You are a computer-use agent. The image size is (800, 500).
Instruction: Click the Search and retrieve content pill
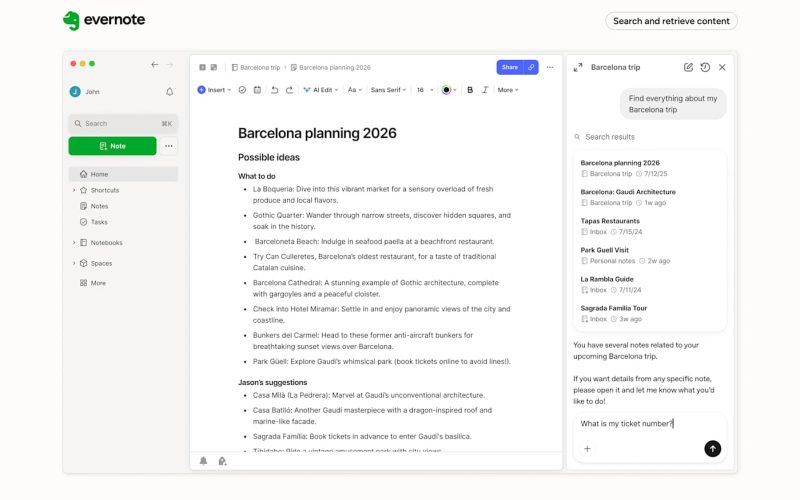[x=671, y=21]
